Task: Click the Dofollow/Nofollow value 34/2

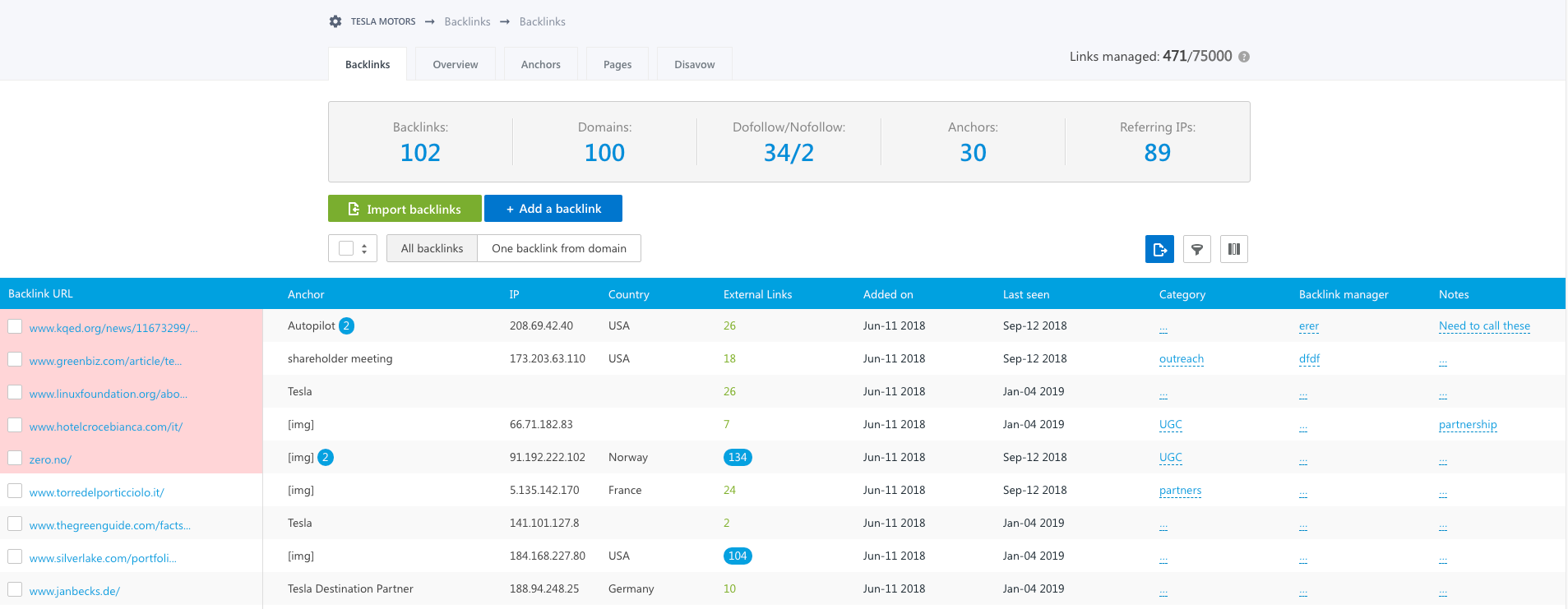Action: coord(789,153)
